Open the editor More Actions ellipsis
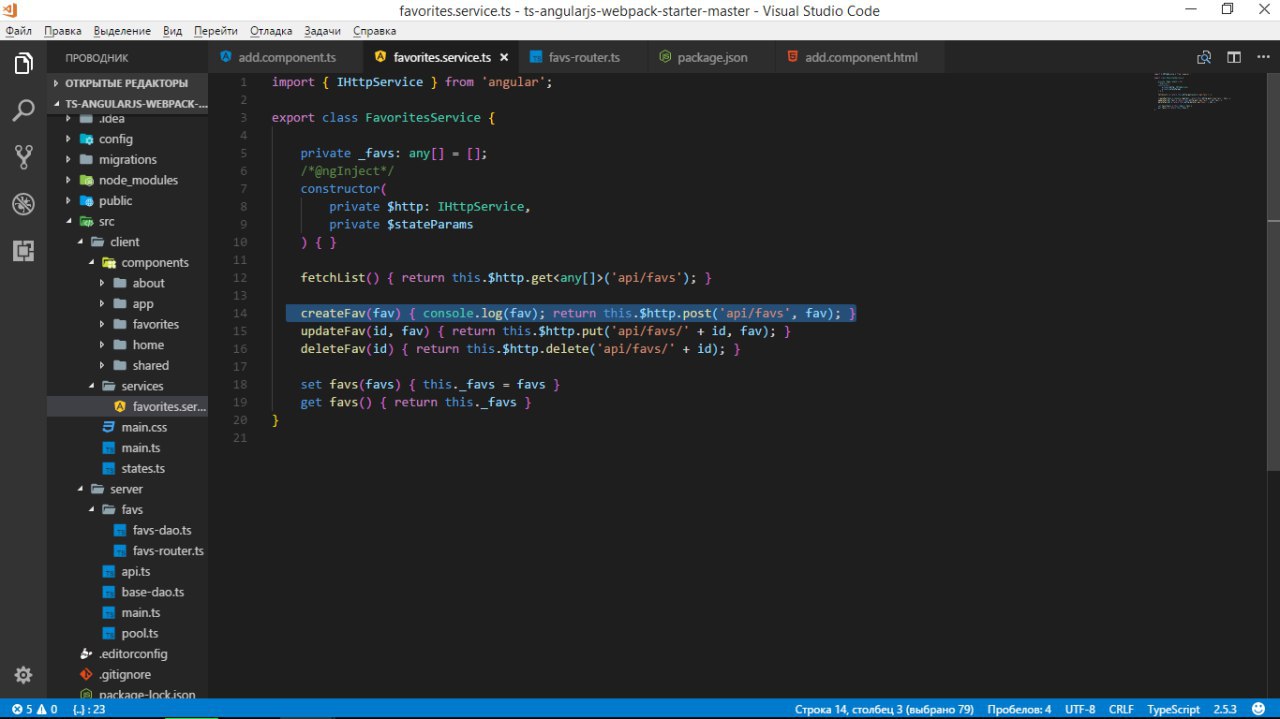 (1262, 57)
